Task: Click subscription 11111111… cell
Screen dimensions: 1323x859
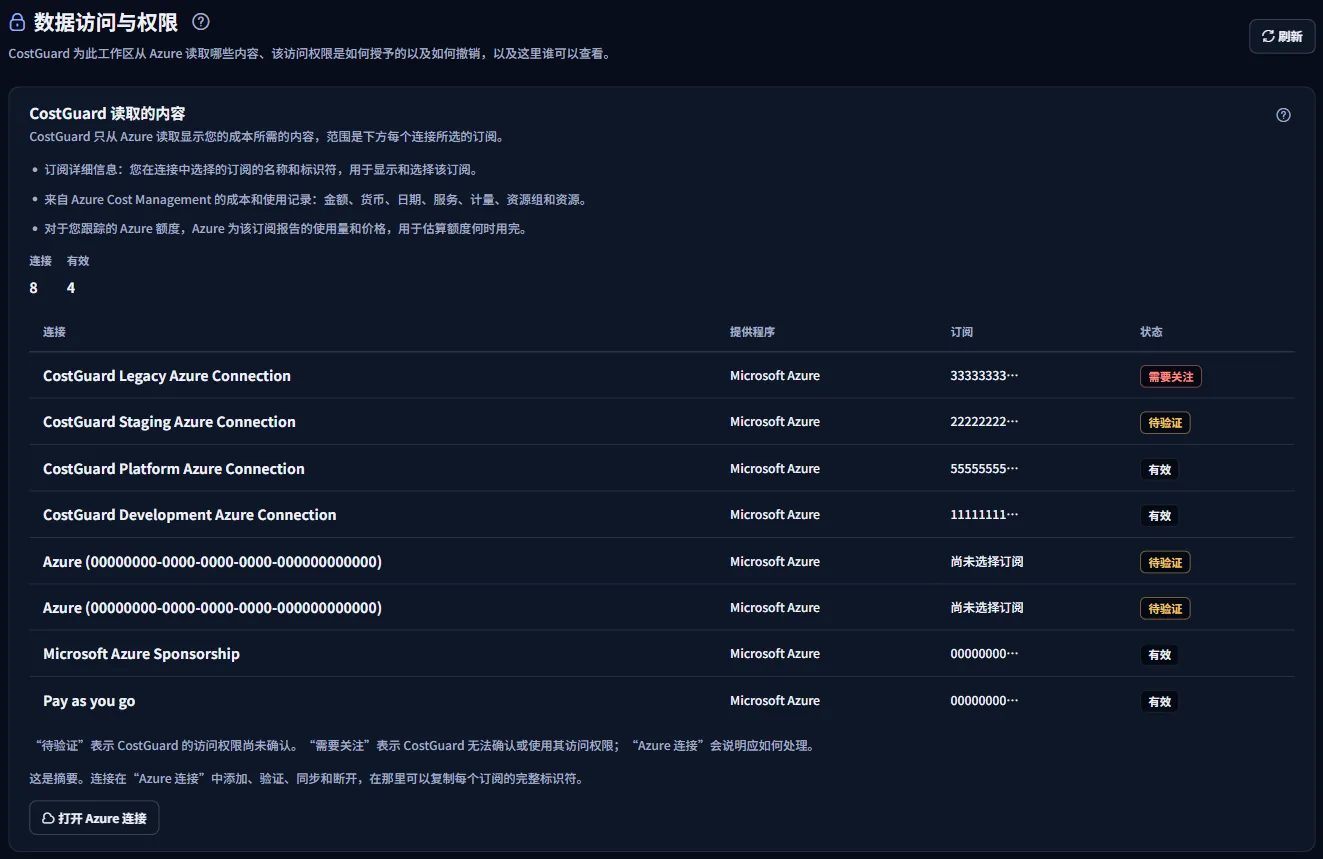Action: pyautogui.click(x=984, y=515)
